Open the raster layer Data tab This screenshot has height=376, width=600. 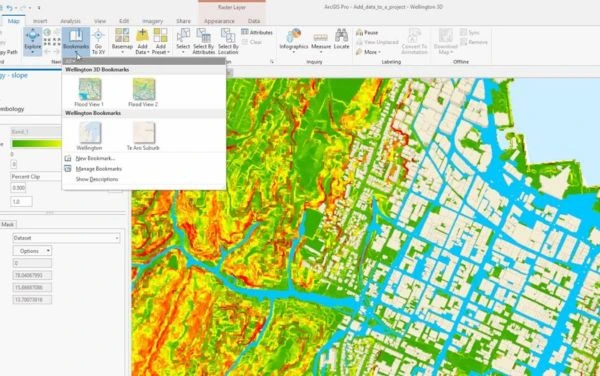tap(254, 21)
